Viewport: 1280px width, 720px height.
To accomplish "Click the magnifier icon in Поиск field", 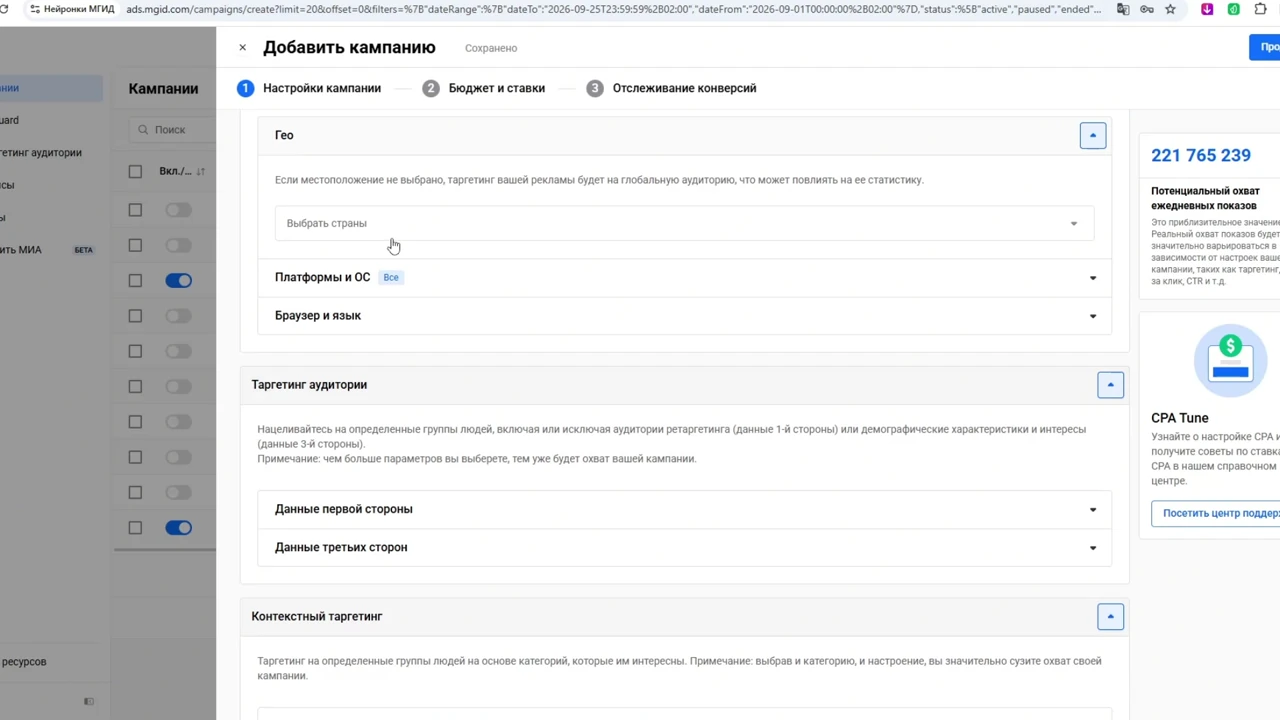I will (143, 129).
